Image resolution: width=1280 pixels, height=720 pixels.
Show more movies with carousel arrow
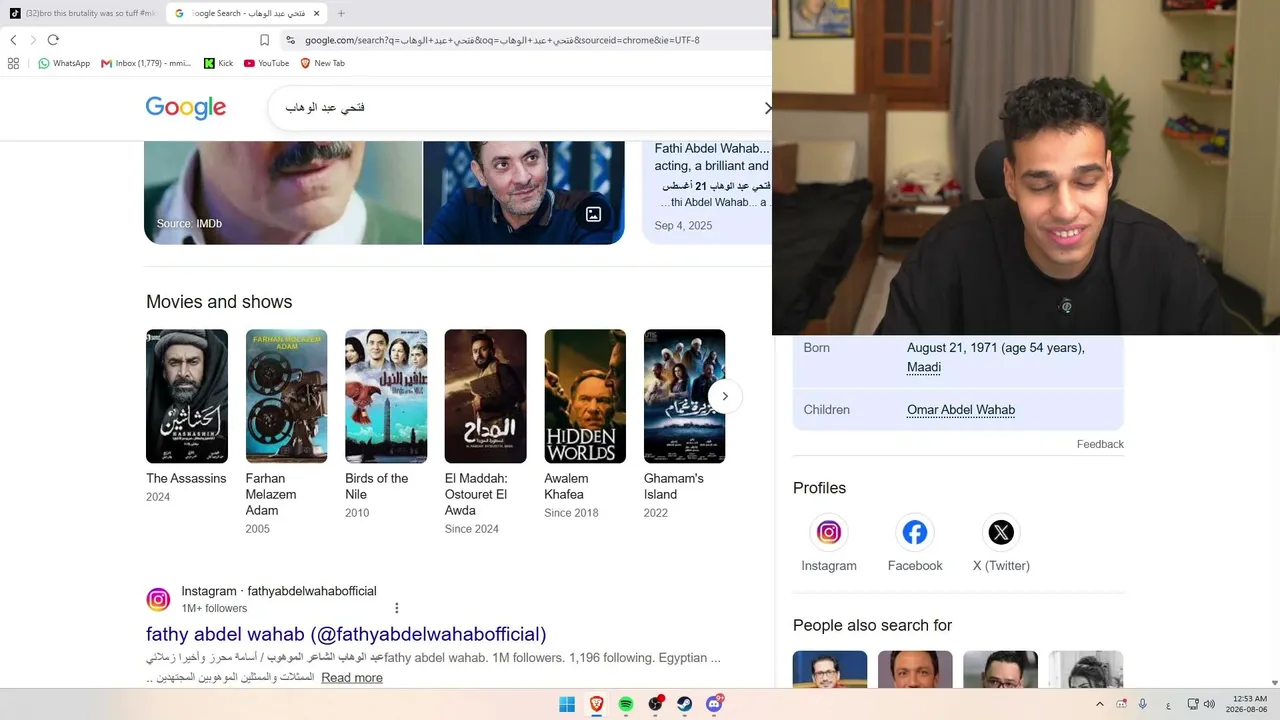(x=725, y=396)
